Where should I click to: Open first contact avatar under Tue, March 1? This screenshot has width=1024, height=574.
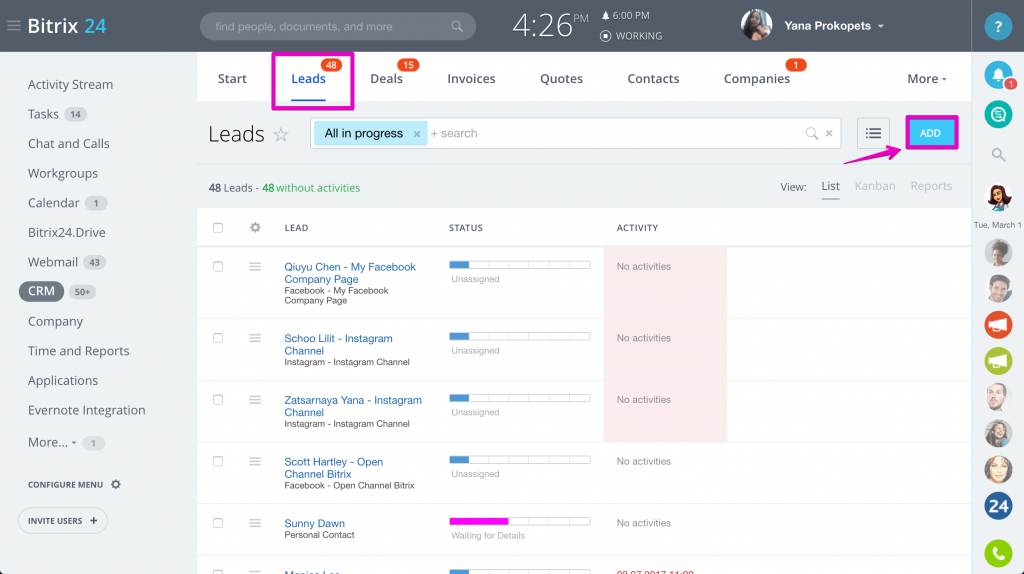click(x=998, y=253)
